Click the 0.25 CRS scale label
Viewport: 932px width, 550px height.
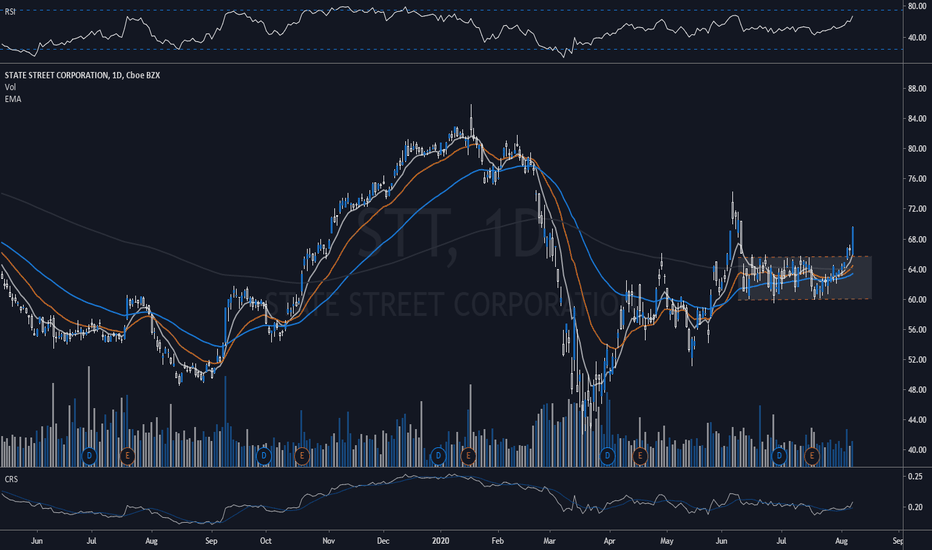click(x=916, y=476)
